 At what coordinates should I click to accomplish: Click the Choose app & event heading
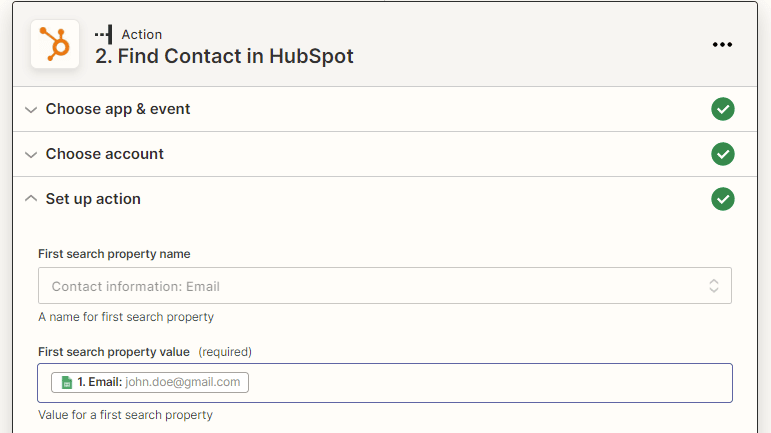(118, 109)
